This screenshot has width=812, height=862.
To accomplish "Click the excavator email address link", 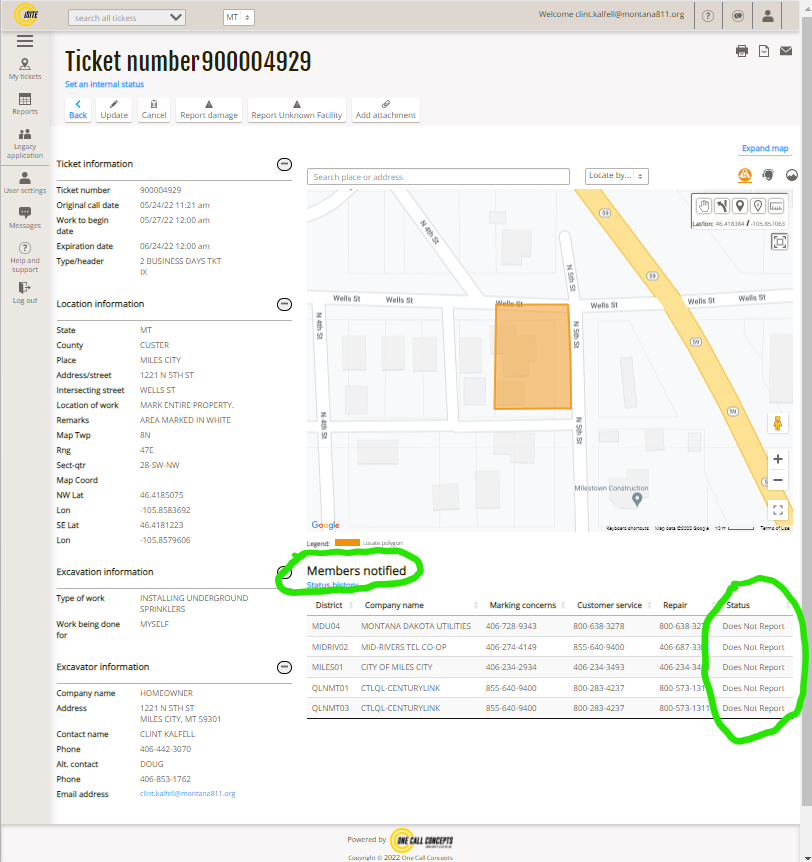I will 187,794.
